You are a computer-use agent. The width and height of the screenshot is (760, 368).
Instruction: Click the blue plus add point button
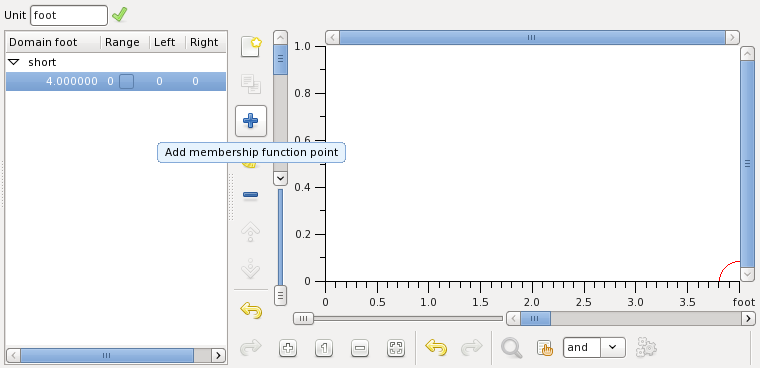pyautogui.click(x=251, y=121)
